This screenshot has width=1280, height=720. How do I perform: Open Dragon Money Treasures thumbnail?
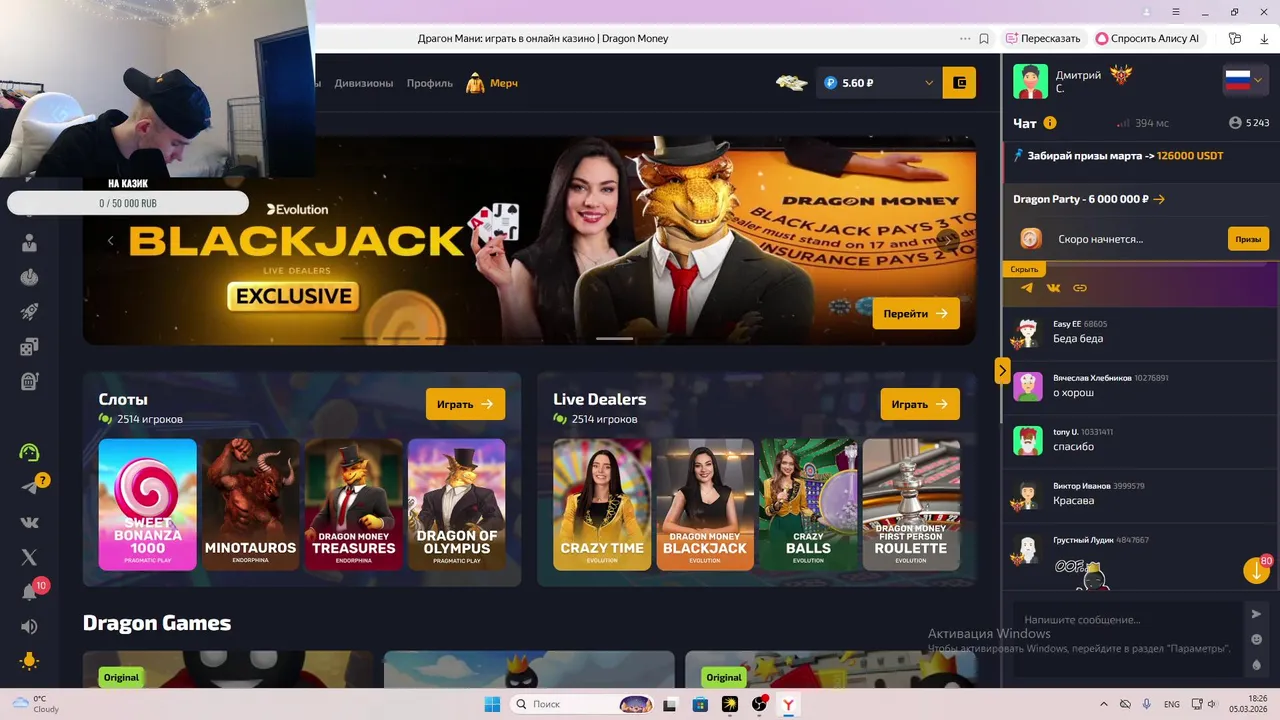(x=353, y=504)
